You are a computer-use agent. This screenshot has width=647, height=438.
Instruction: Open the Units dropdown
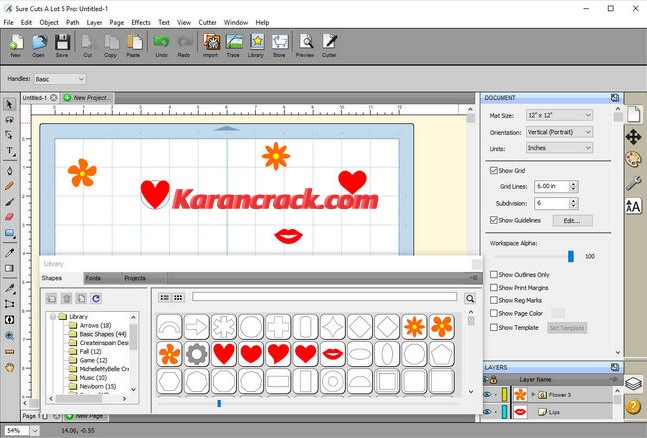[x=560, y=148]
